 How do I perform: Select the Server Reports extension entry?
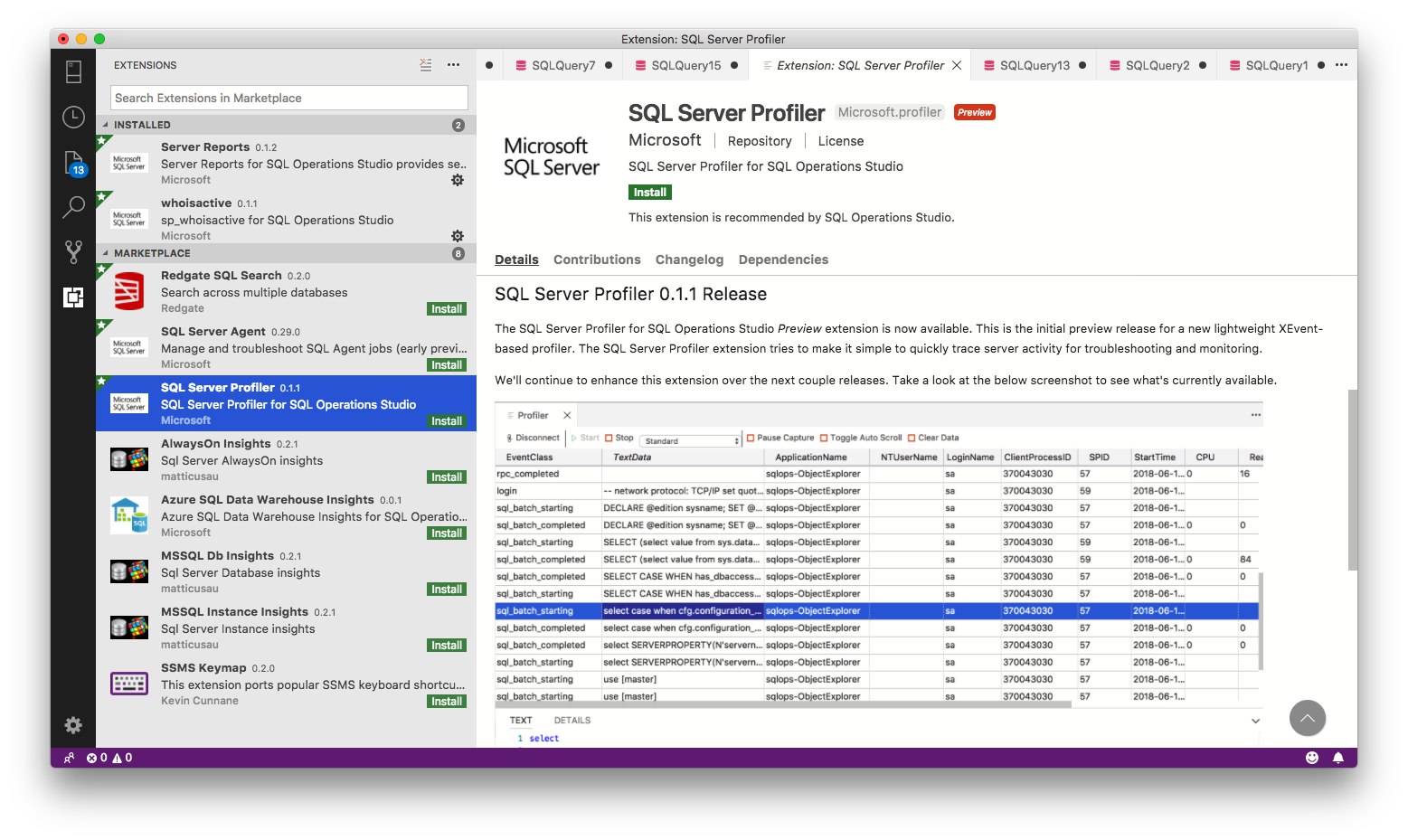pos(286,163)
